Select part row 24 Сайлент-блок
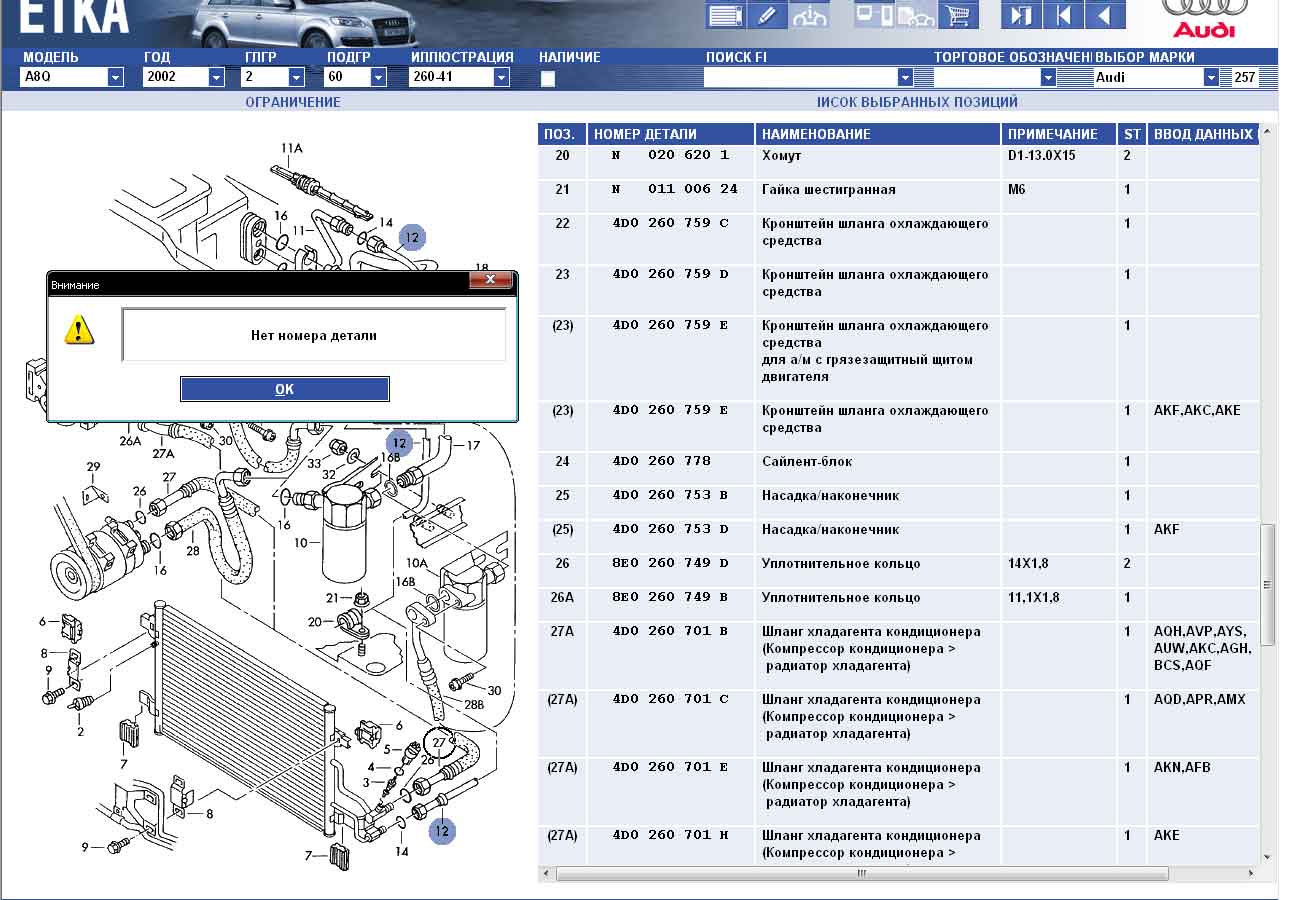The width and height of the screenshot is (1300, 900). 807,462
